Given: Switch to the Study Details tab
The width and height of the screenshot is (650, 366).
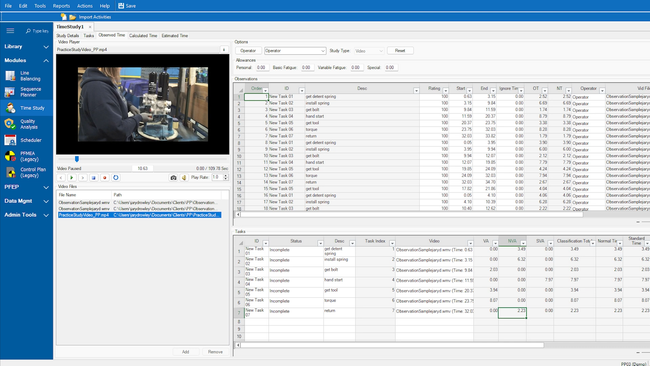Looking at the screenshot, I should coord(68,36).
